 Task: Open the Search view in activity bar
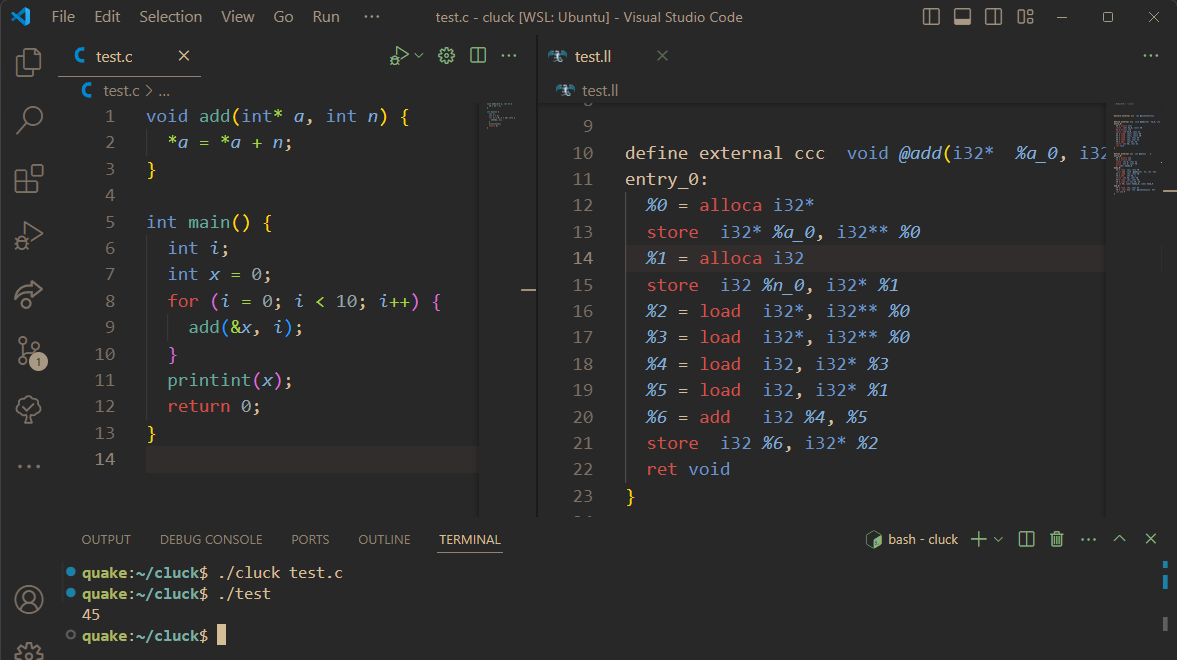pyautogui.click(x=29, y=120)
